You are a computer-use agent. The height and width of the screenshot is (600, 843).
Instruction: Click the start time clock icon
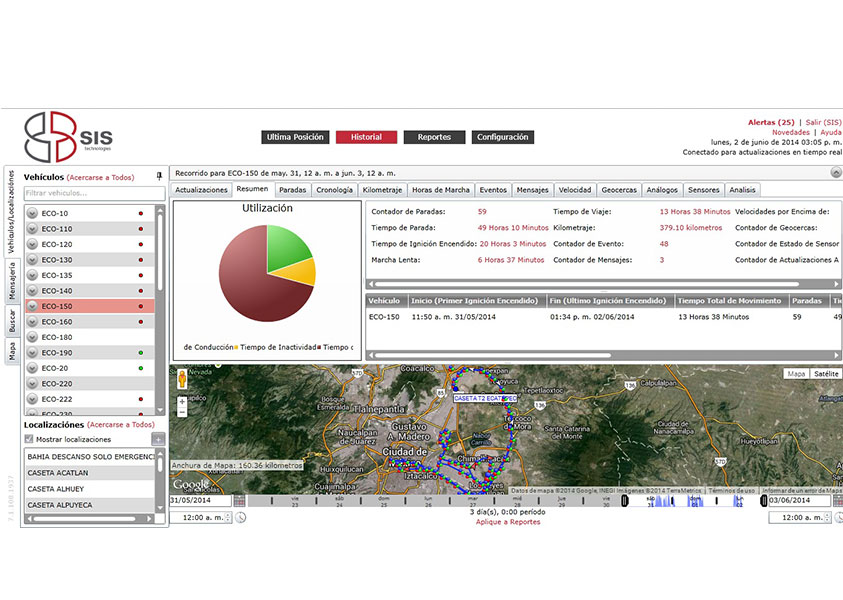[241, 518]
